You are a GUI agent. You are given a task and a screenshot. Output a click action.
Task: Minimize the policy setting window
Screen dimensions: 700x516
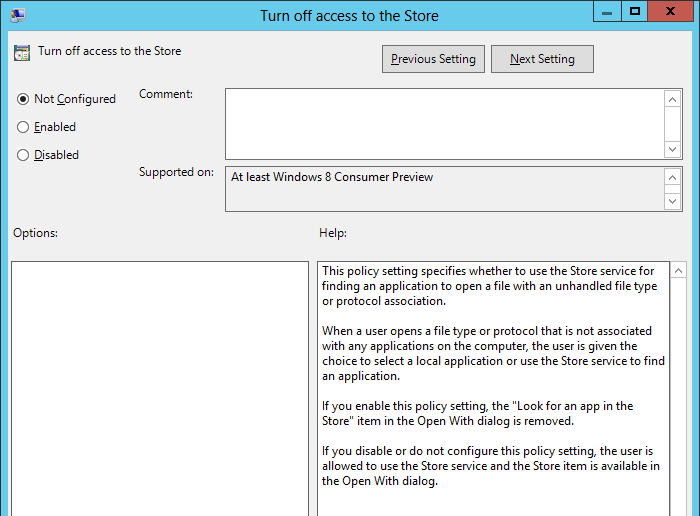(x=606, y=12)
